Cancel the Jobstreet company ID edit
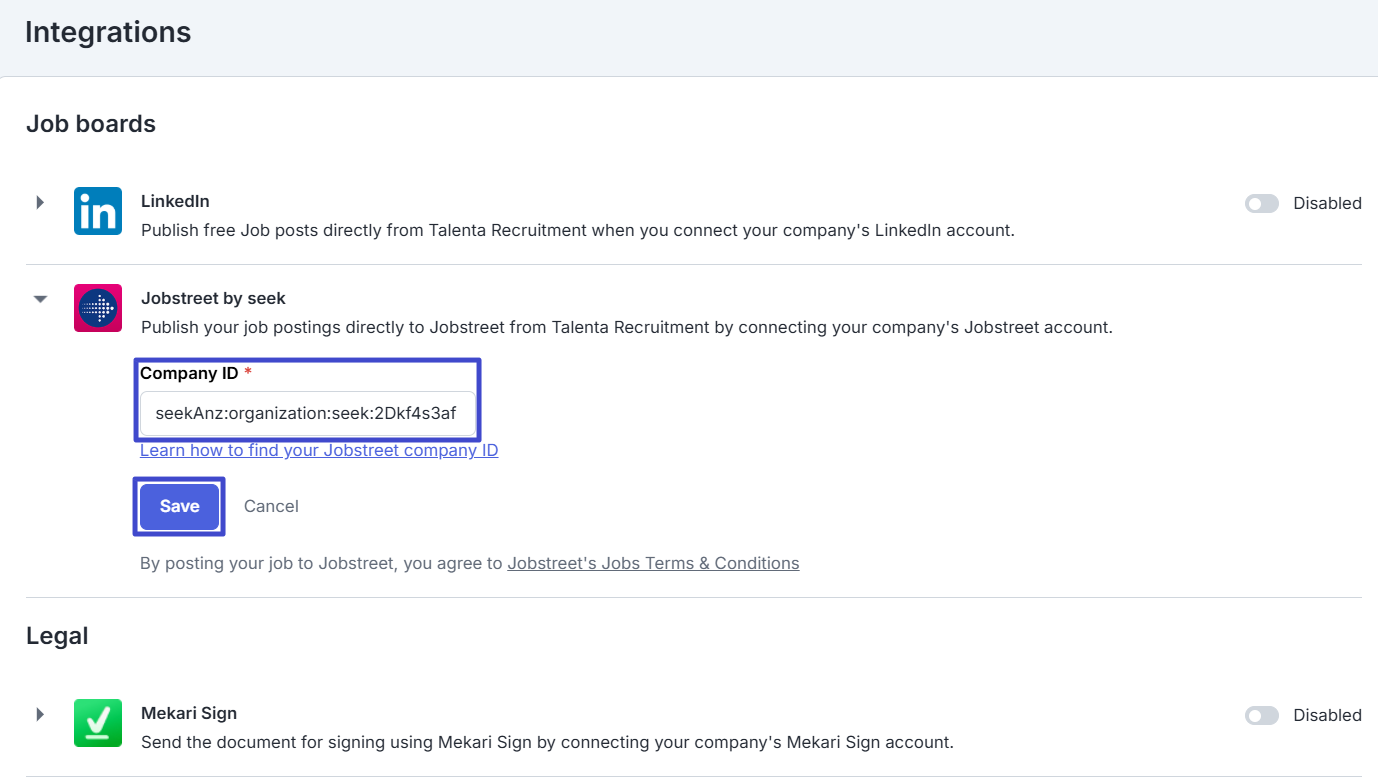 [x=271, y=506]
